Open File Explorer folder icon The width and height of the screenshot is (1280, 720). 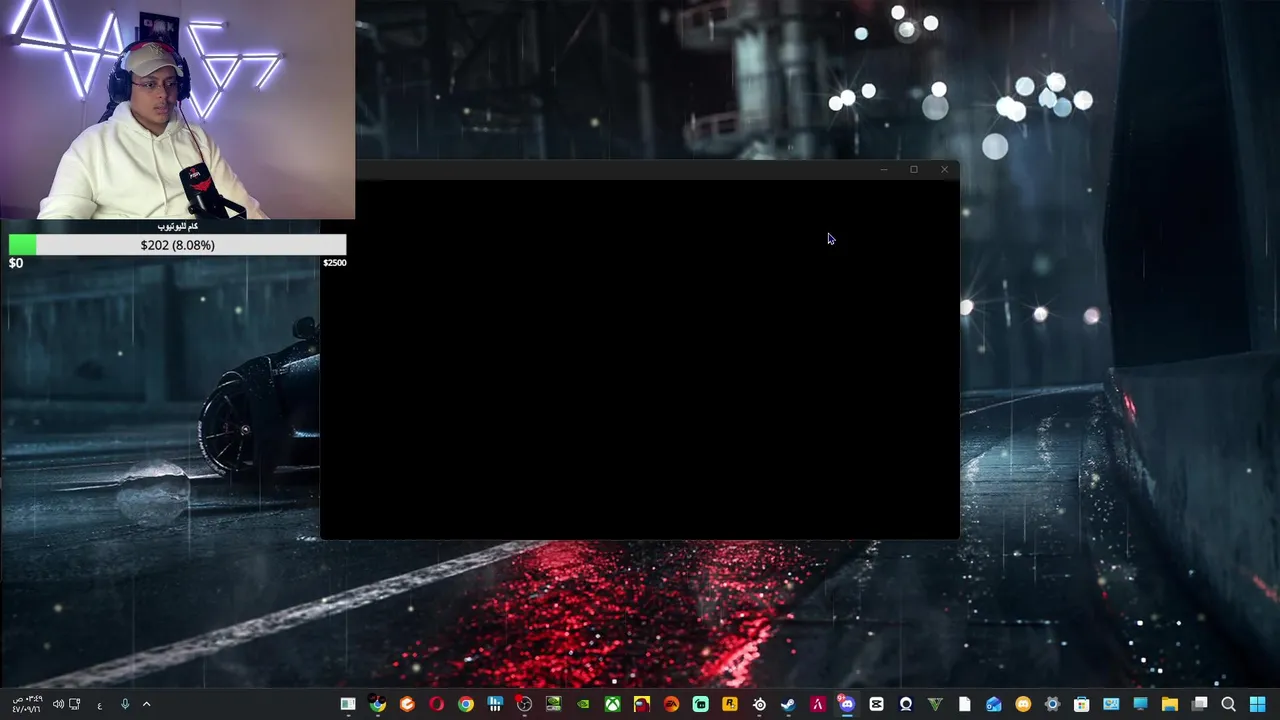(x=1170, y=705)
